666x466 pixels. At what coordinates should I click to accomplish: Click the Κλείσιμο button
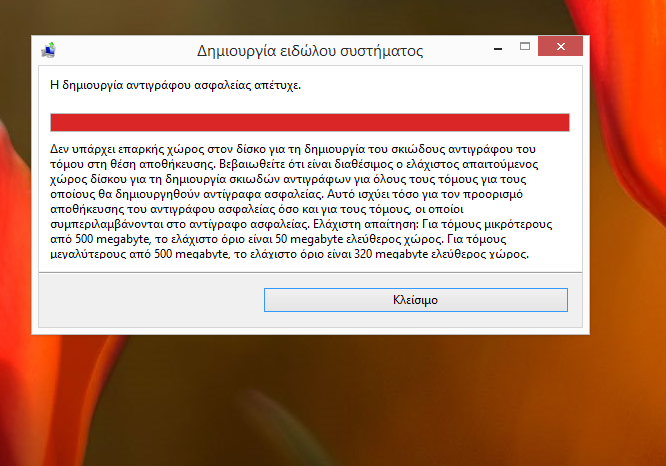415,300
